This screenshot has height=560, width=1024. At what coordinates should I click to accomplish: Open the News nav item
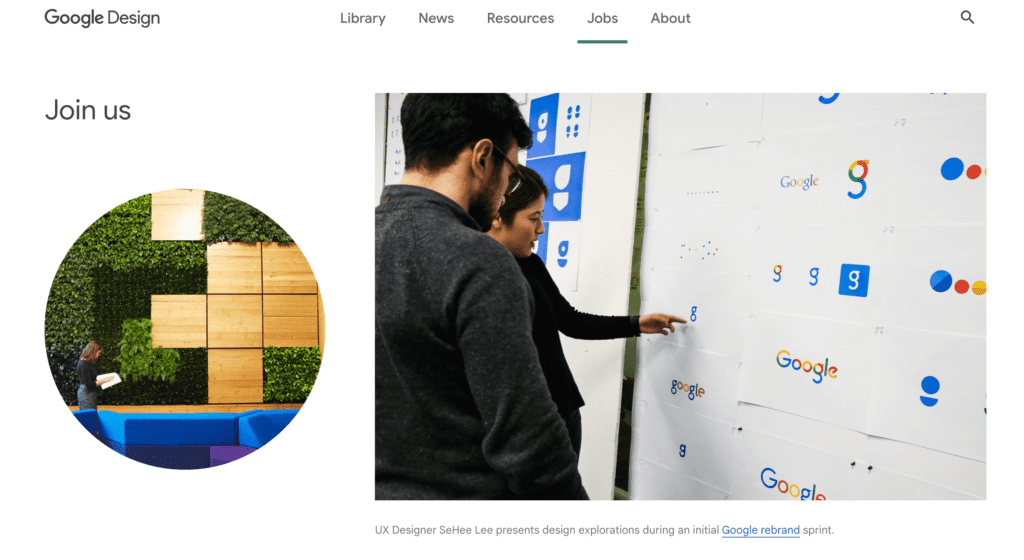click(x=436, y=18)
